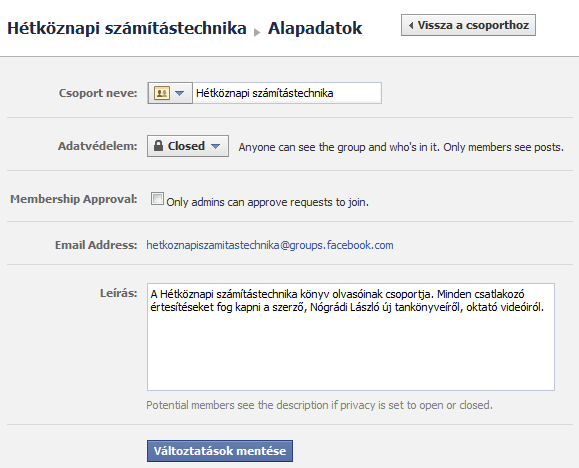This screenshot has width=579, height=468.
Task: Click the 'Anyone can see the group' privacy note
Action: click(x=401, y=147)
